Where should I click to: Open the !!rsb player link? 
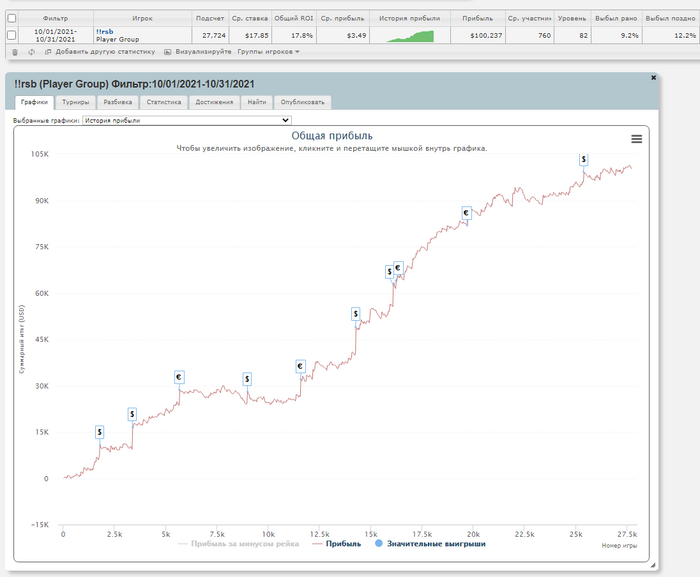[x=104, y=32]
